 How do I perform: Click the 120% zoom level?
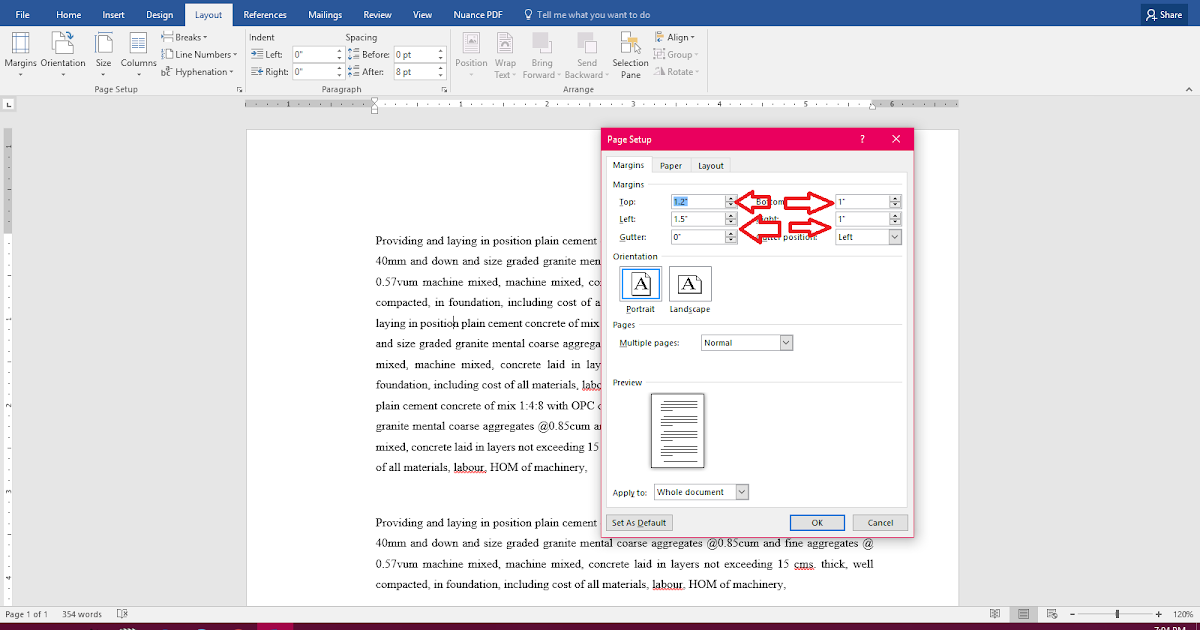[x=1185, y=614]
